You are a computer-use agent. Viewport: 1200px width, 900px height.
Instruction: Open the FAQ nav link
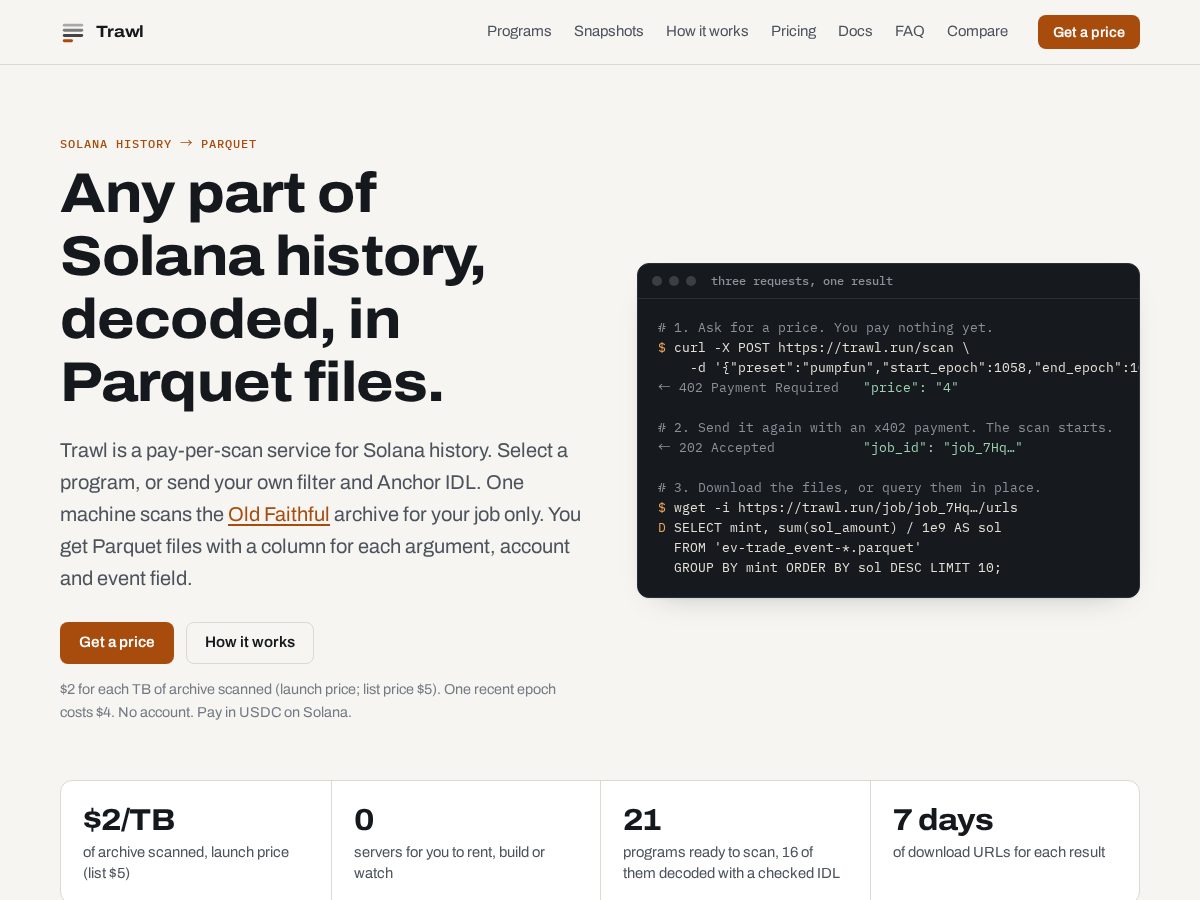(910, 32)
